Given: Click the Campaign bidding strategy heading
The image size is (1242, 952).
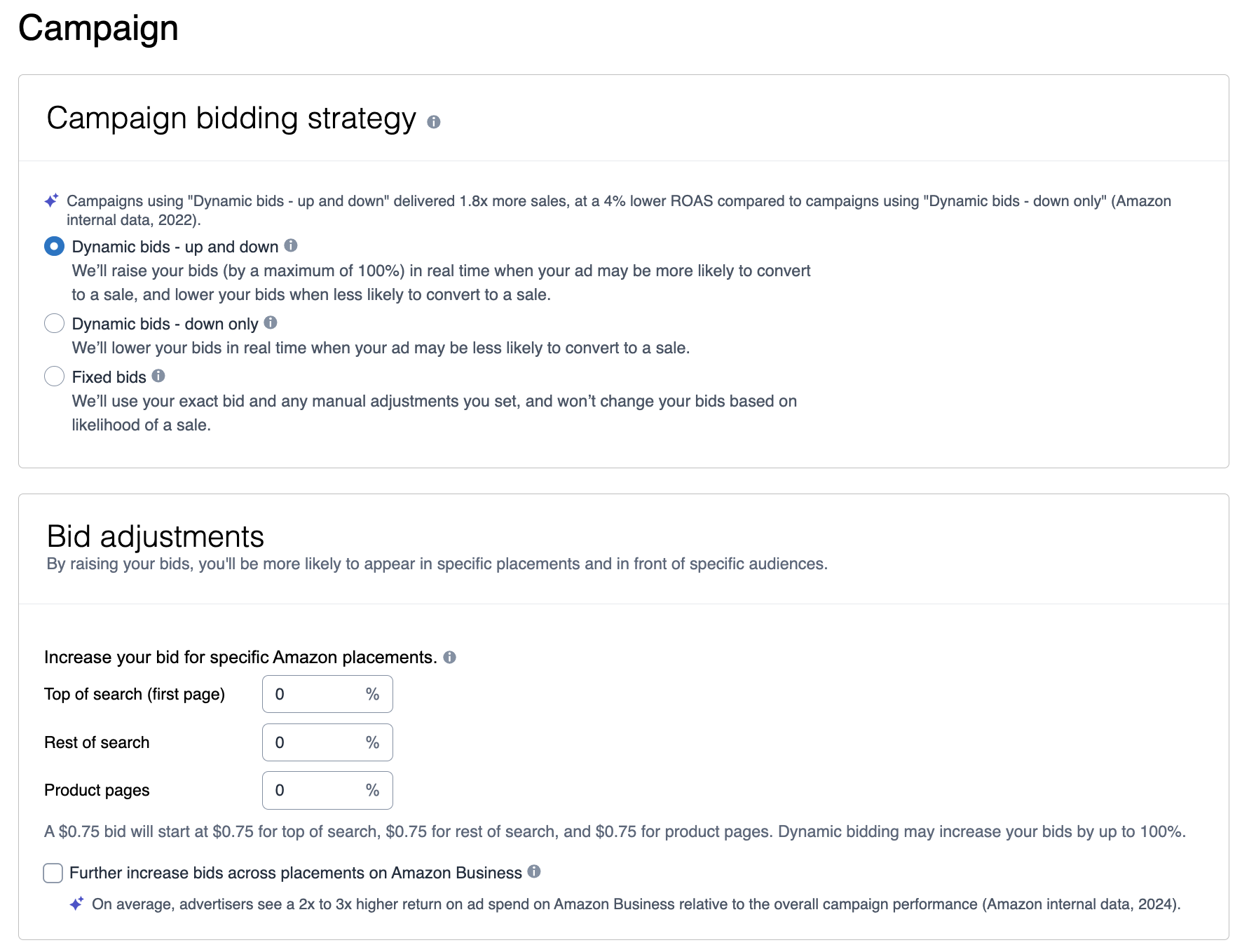Looking at the screenshot, I should pos(231,118).
